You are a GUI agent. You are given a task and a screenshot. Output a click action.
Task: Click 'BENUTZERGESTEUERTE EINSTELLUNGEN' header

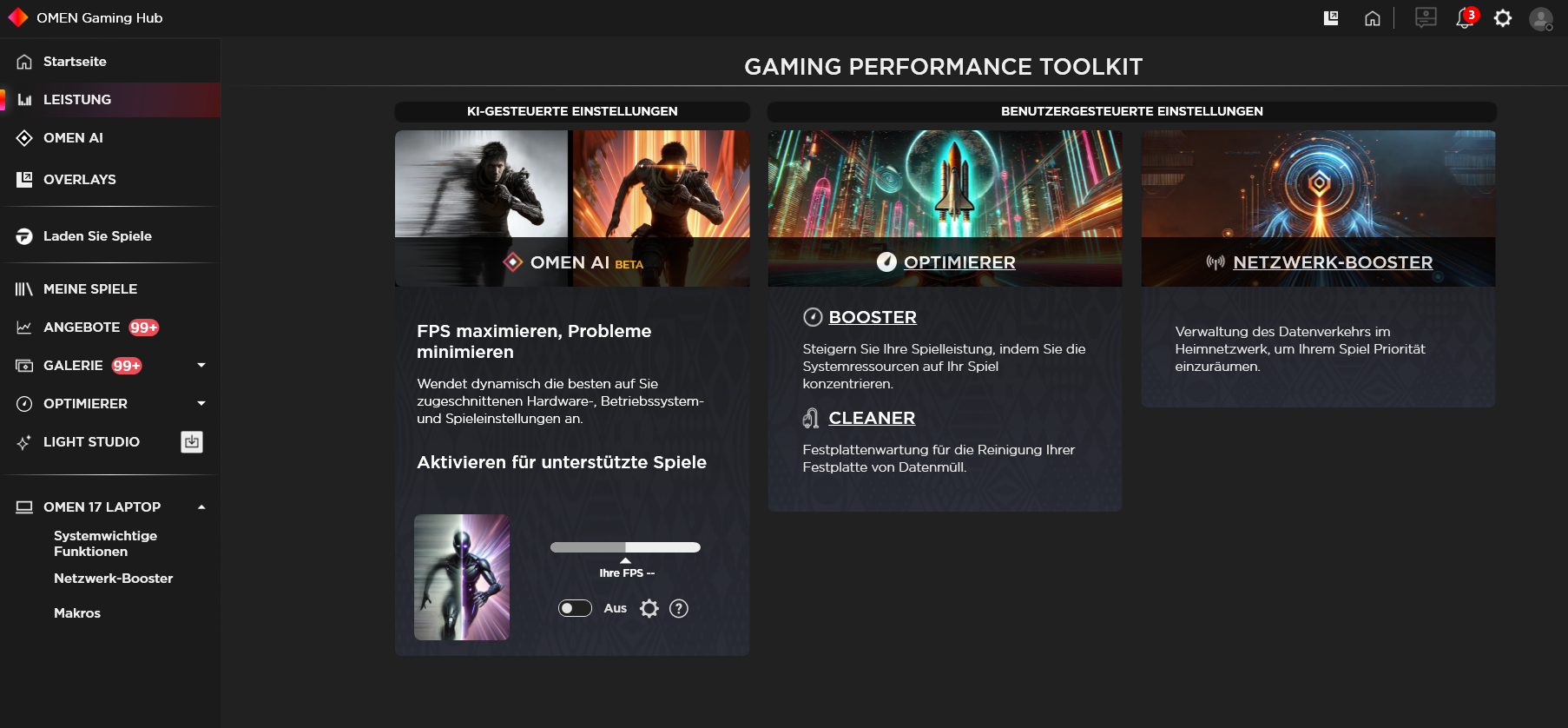(1132, 111)
